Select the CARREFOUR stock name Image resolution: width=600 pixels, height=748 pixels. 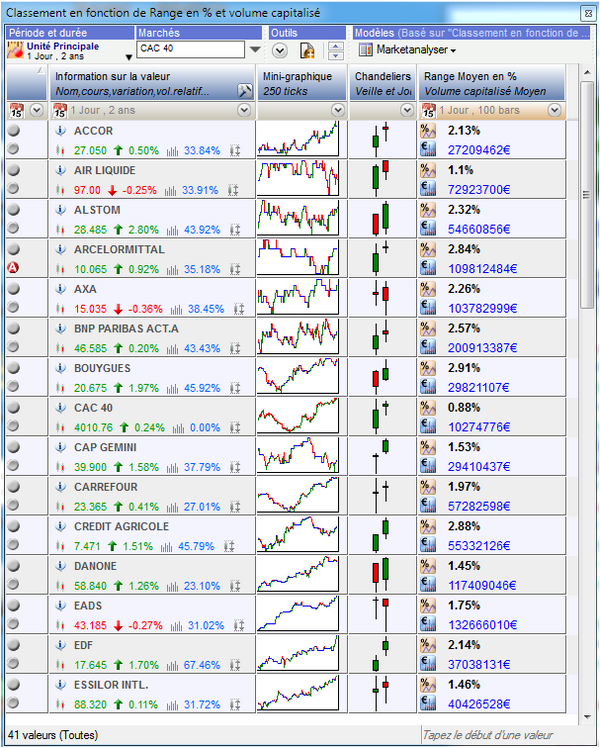click(106, 487)
